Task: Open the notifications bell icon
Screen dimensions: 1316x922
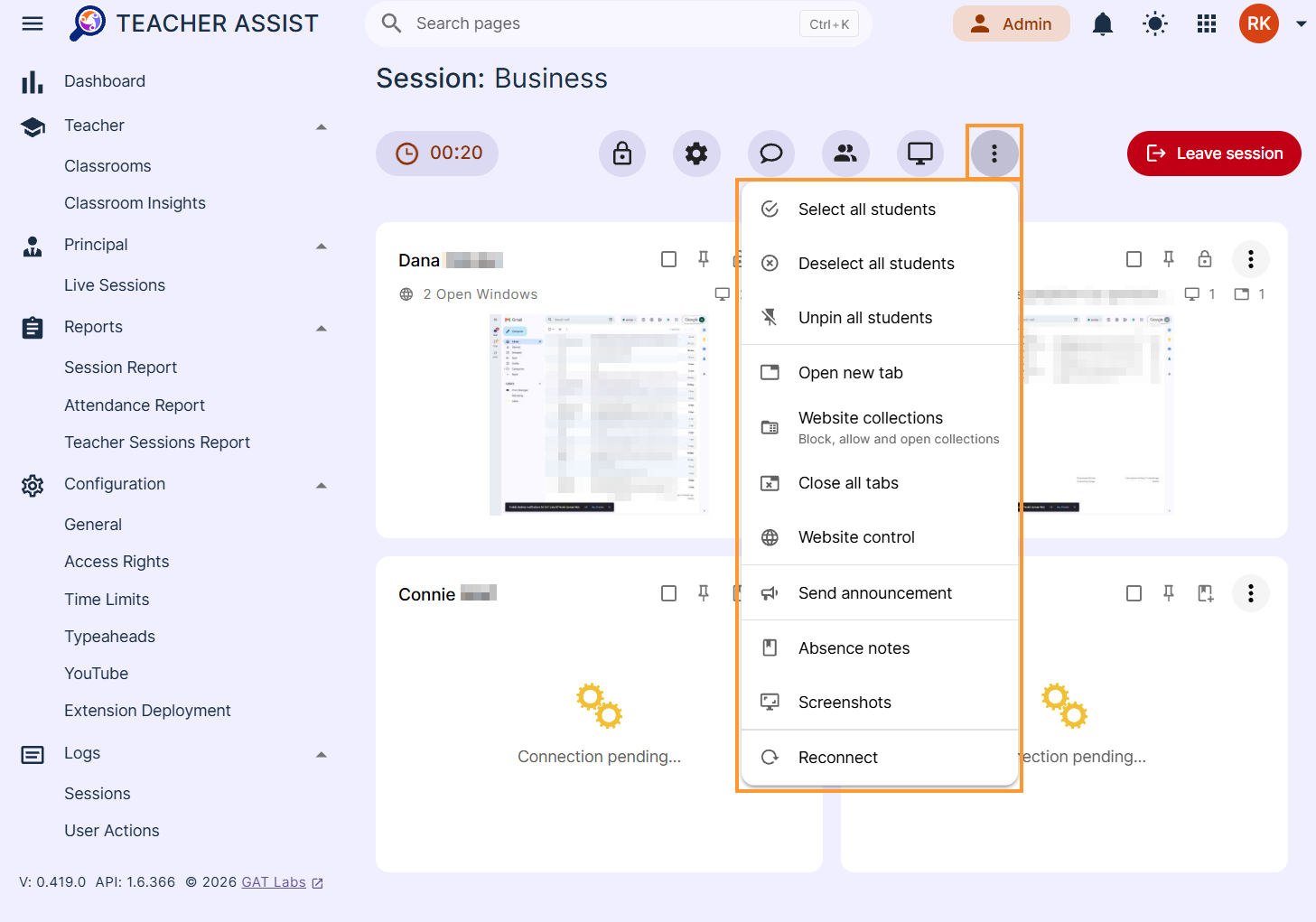Action: click(x=1103, y=23)
